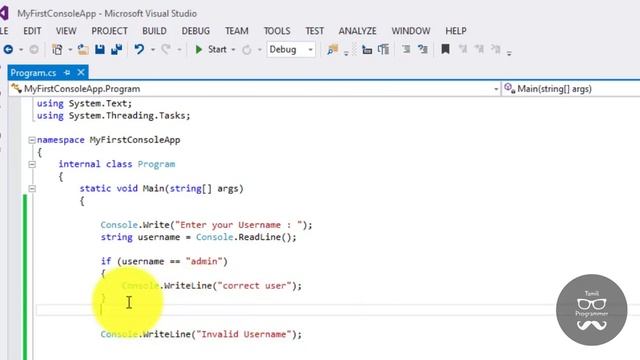640x360 pixels.
Task: Open the BUILD menu
Action: [x=154, y=31]
